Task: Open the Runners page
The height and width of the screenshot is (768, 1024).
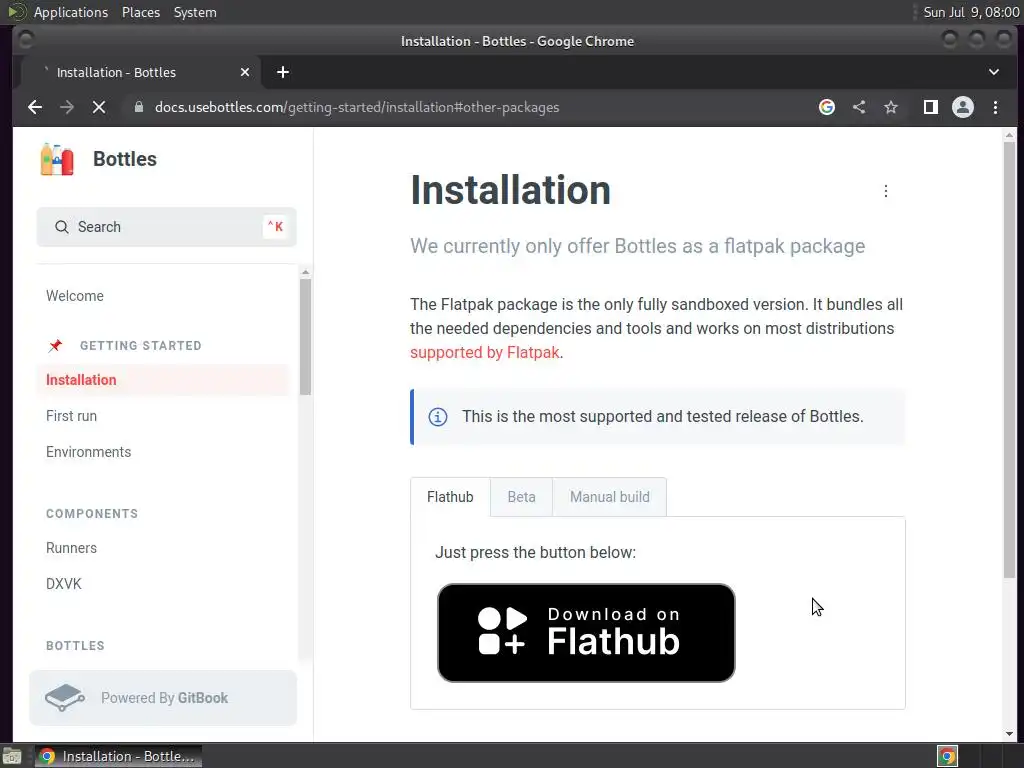Action: [71, 548]
